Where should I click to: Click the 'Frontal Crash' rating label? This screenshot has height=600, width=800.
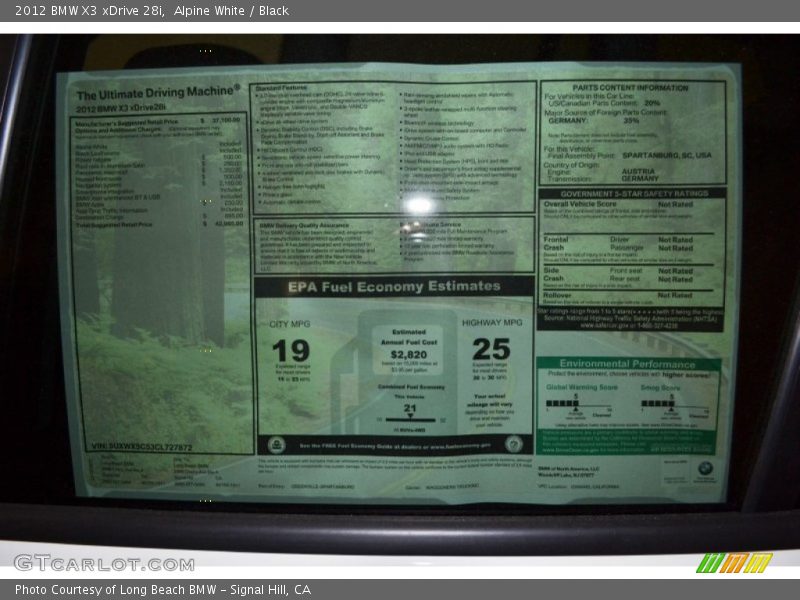click(x=556, y=243)
